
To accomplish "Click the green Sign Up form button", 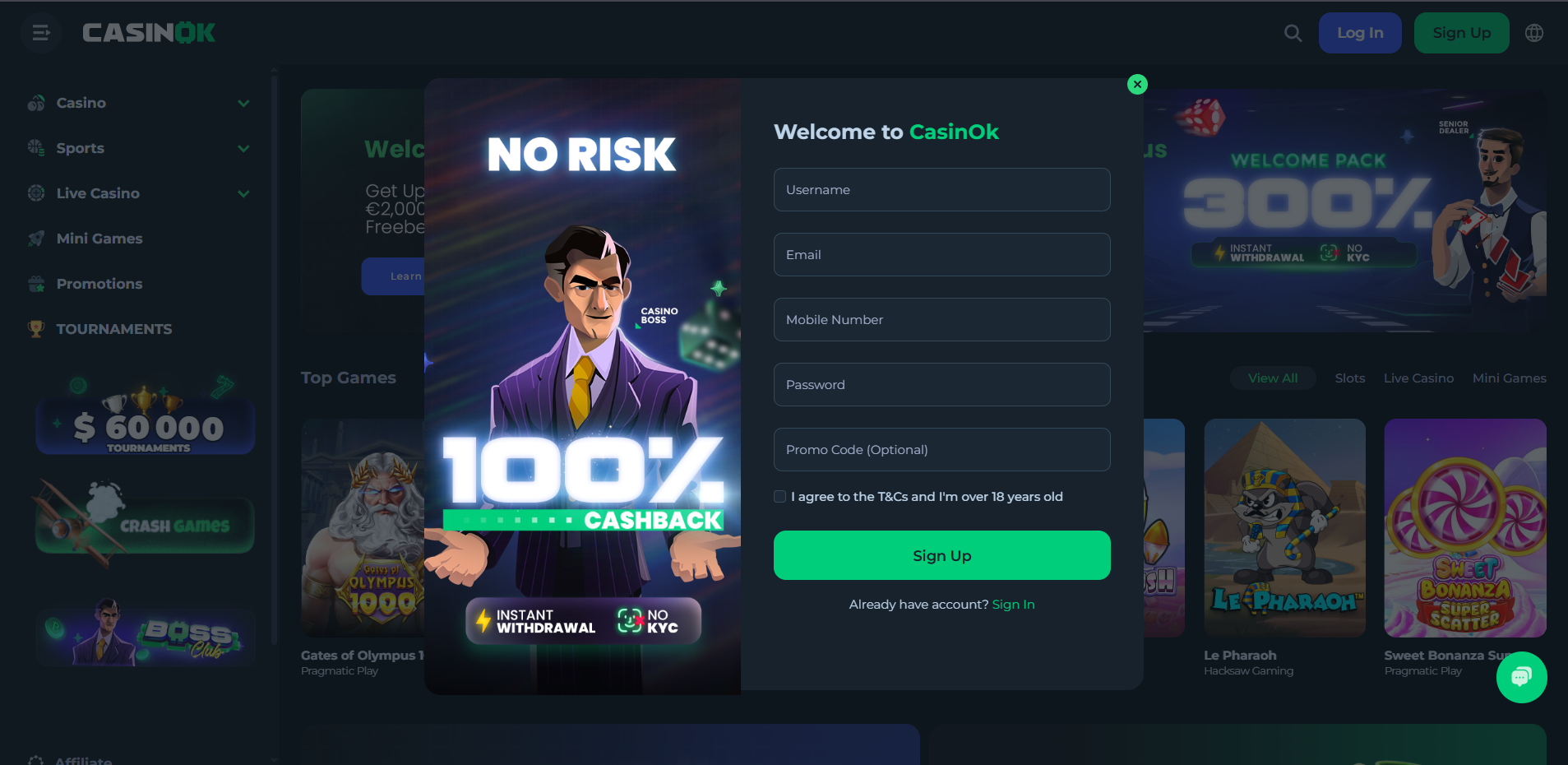I will tap(941, 555).
